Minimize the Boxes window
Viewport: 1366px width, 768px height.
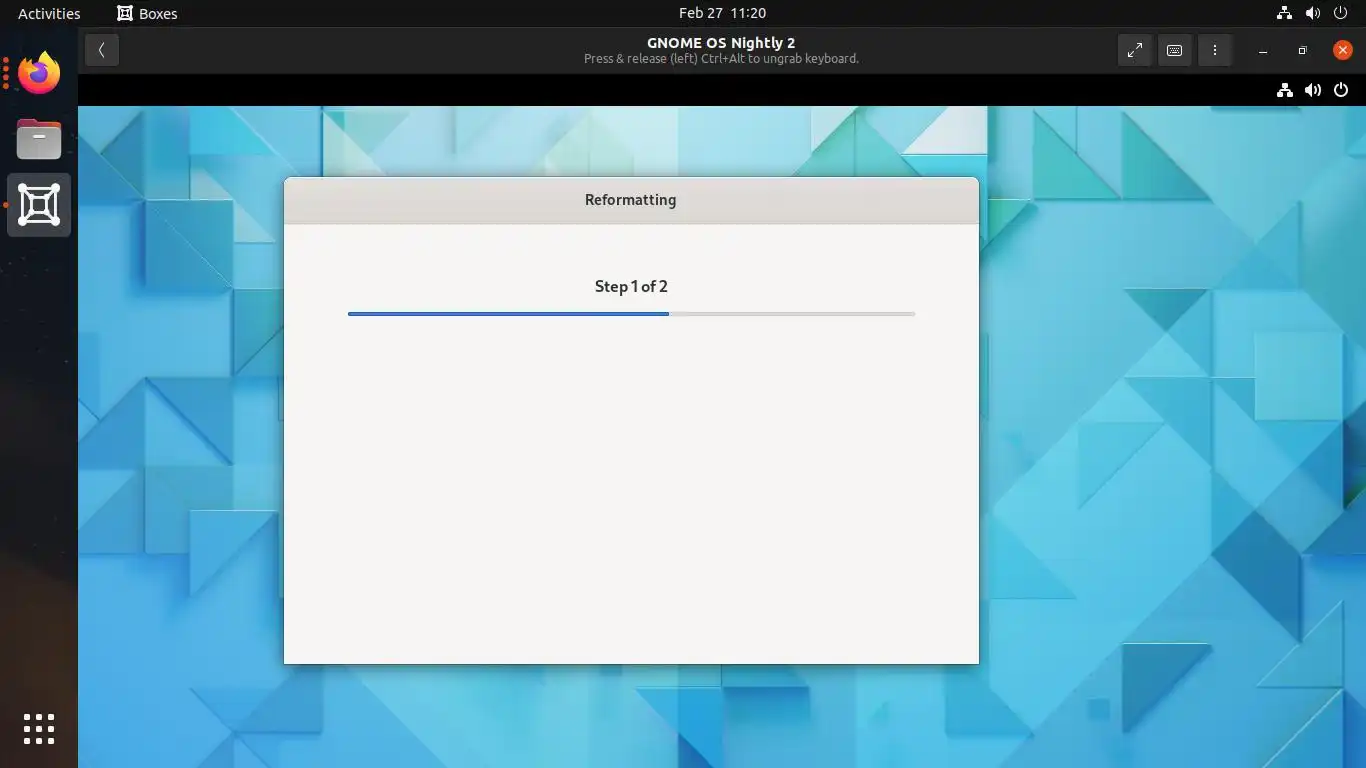coord(1263,50)
